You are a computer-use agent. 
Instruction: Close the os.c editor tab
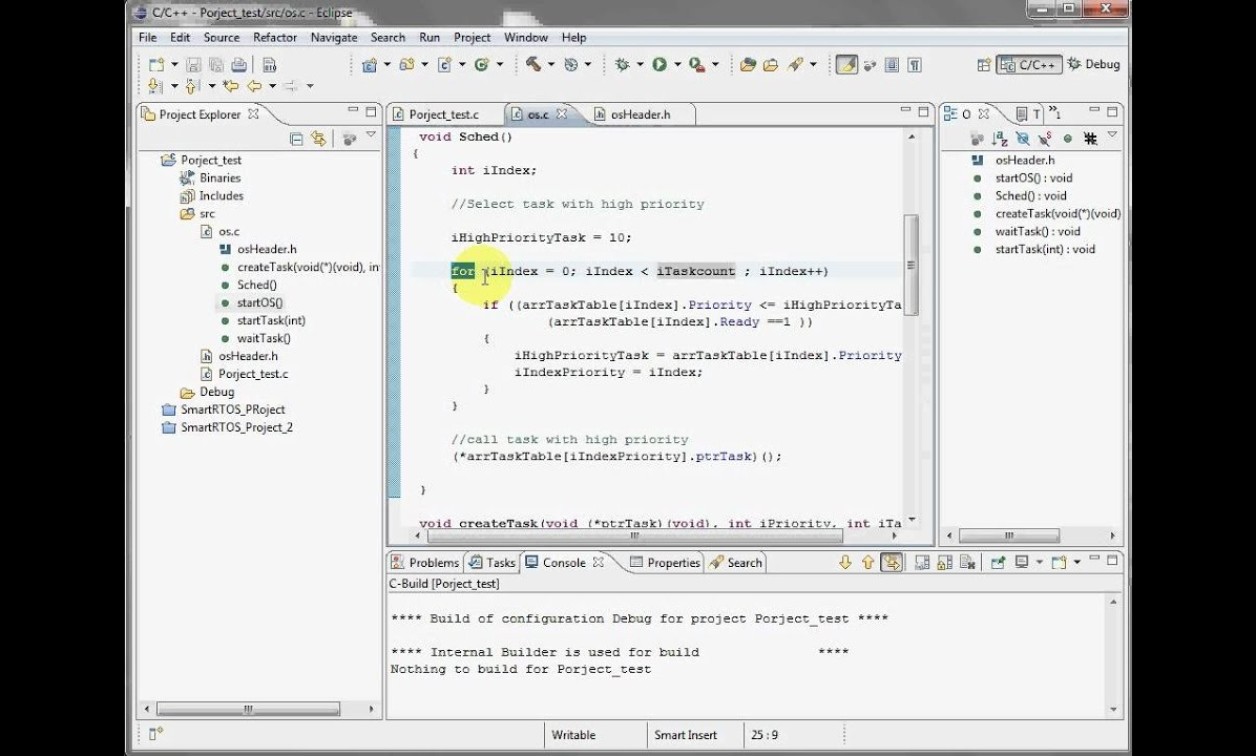pyautogui.click(x=561, y=114)
